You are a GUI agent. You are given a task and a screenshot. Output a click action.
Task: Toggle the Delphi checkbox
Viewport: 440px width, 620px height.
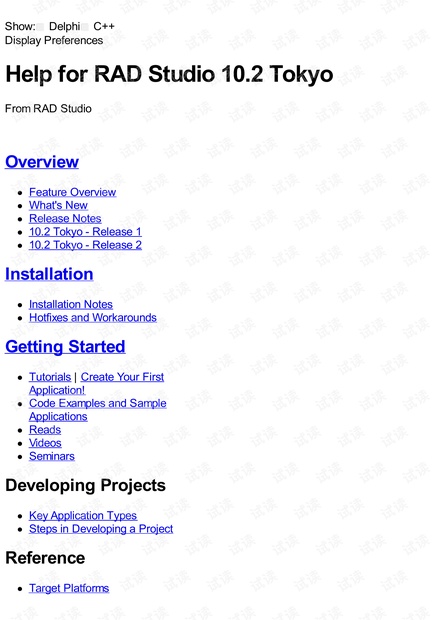(41, 27)
